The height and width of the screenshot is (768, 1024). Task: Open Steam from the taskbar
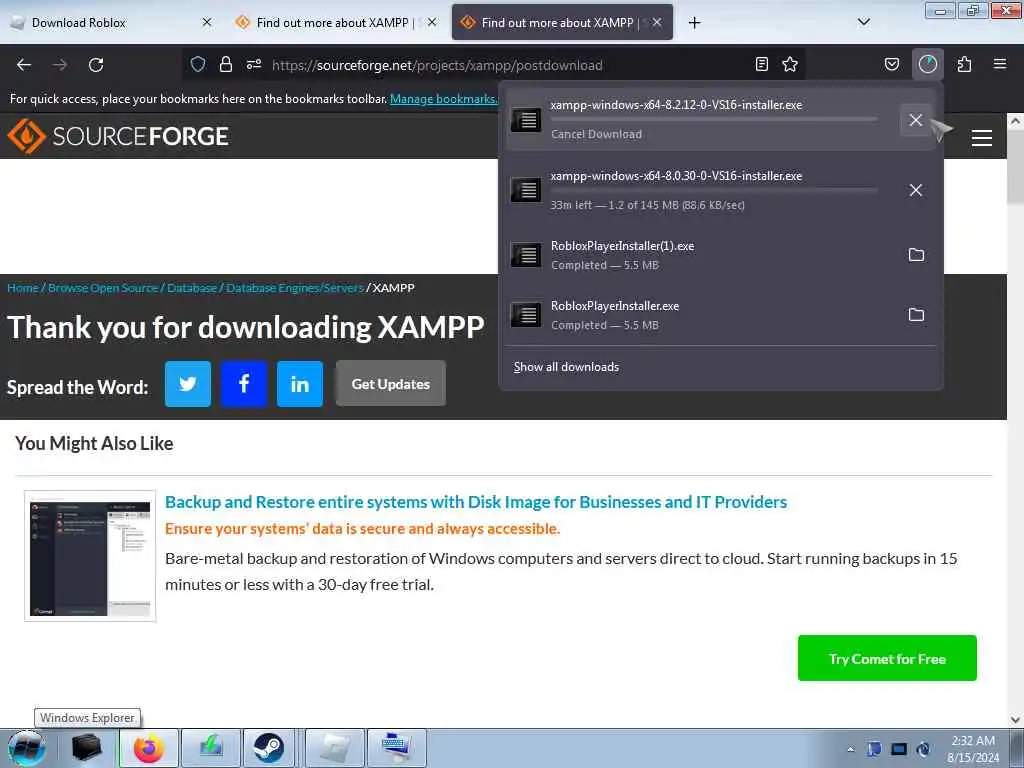(x=268, y=748)
